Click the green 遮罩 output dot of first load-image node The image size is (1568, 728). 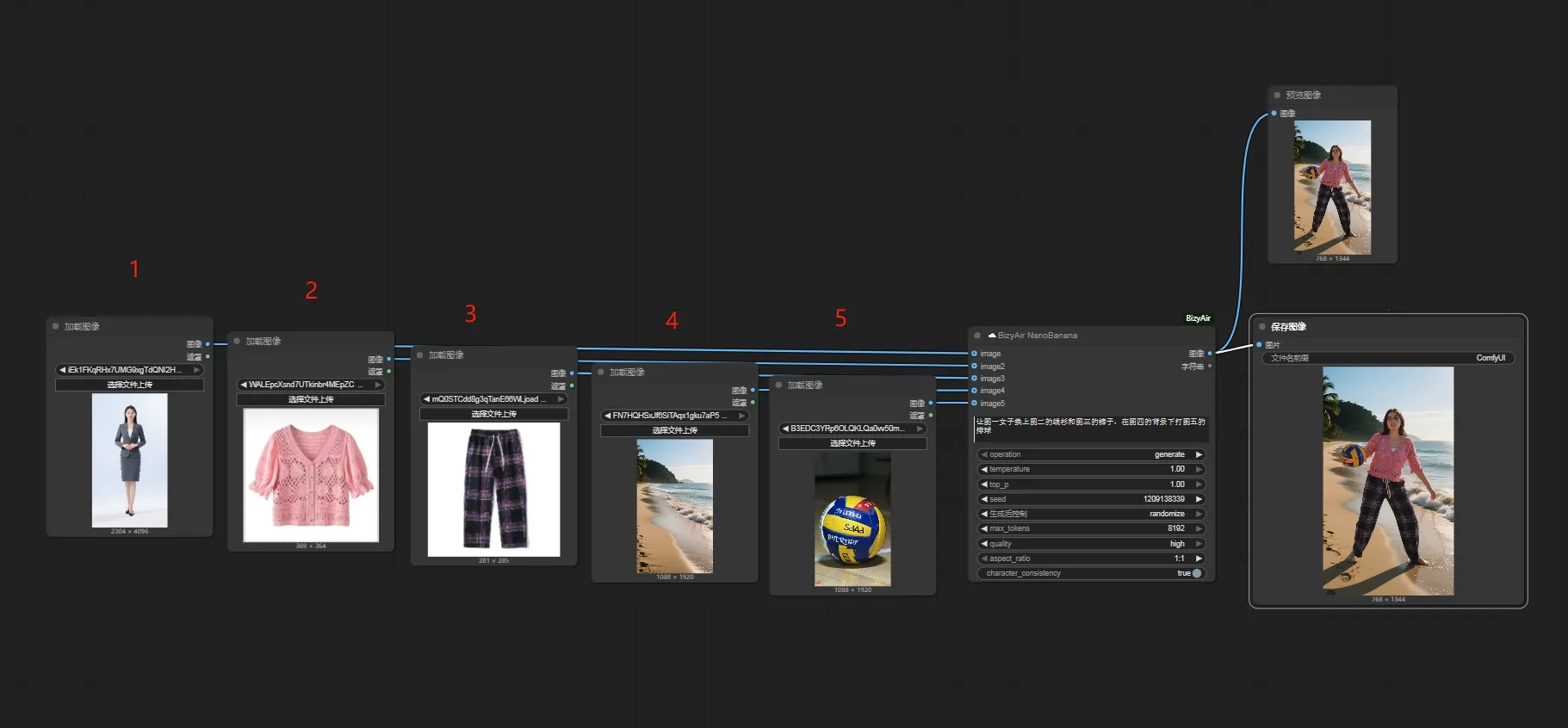click(208, 356)
